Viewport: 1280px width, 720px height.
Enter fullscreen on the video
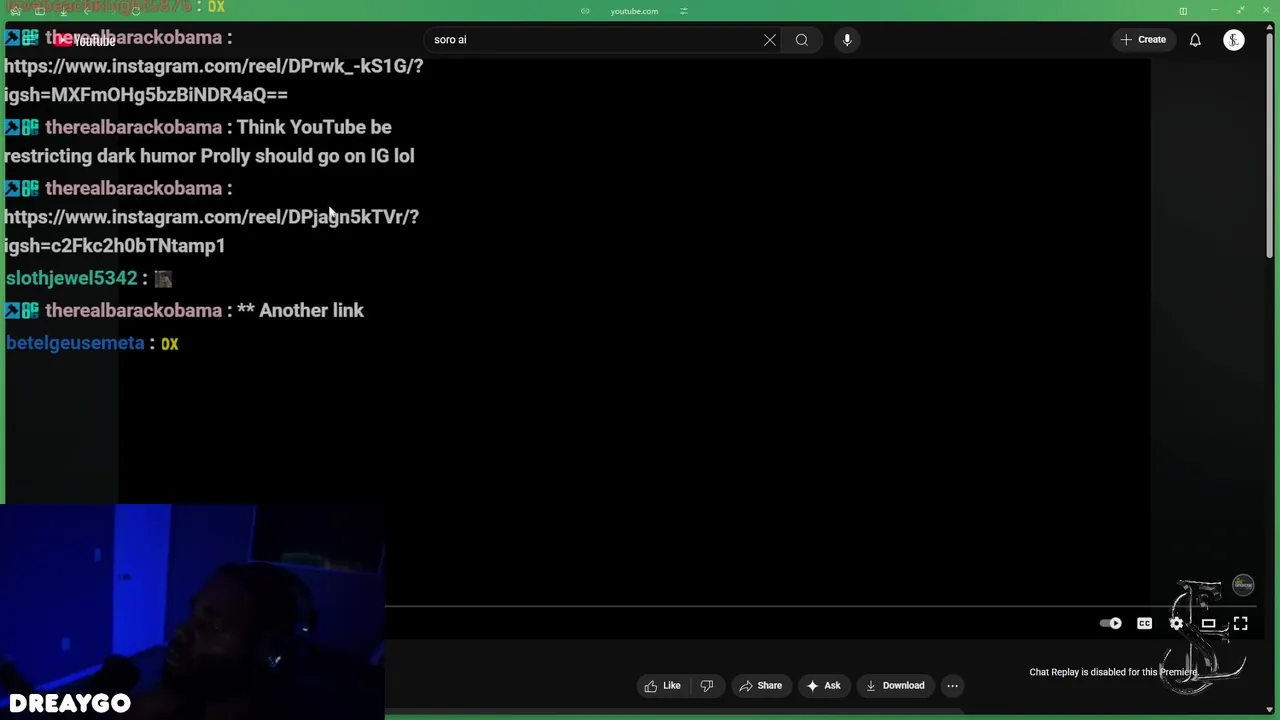(1240, 623)
